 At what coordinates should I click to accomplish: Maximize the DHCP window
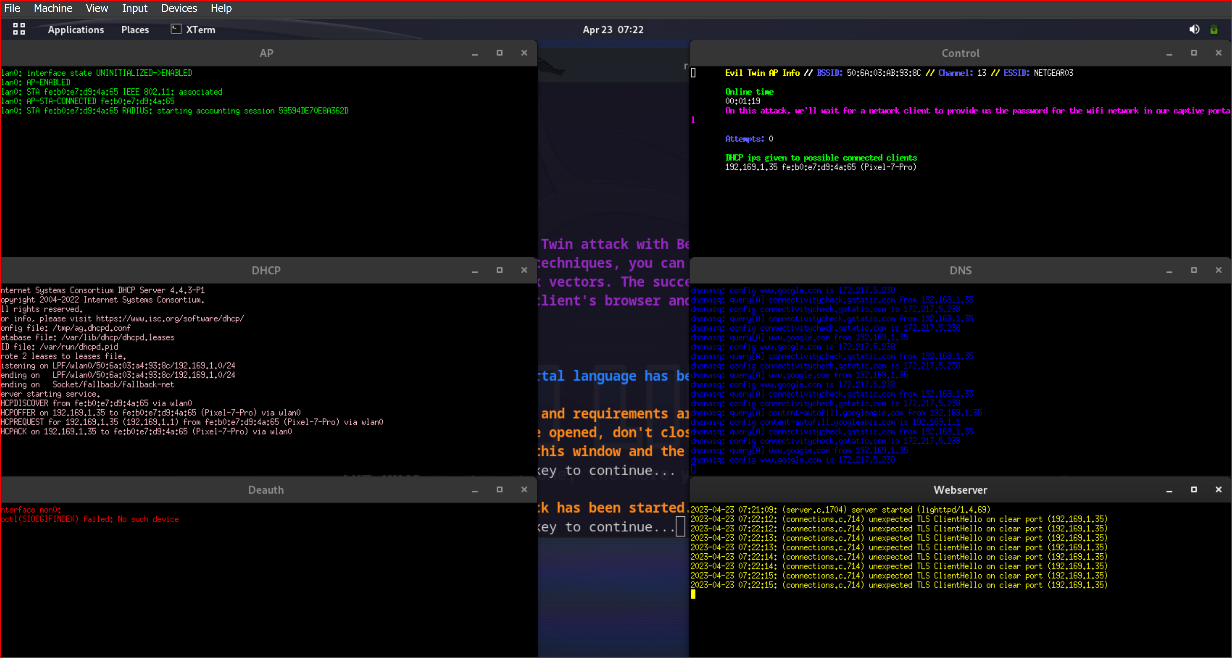[x=500, y=270]
